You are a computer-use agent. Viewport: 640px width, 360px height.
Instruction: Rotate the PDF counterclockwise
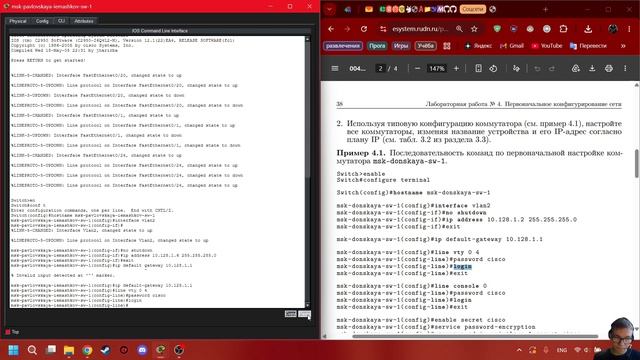click(493, 69)
